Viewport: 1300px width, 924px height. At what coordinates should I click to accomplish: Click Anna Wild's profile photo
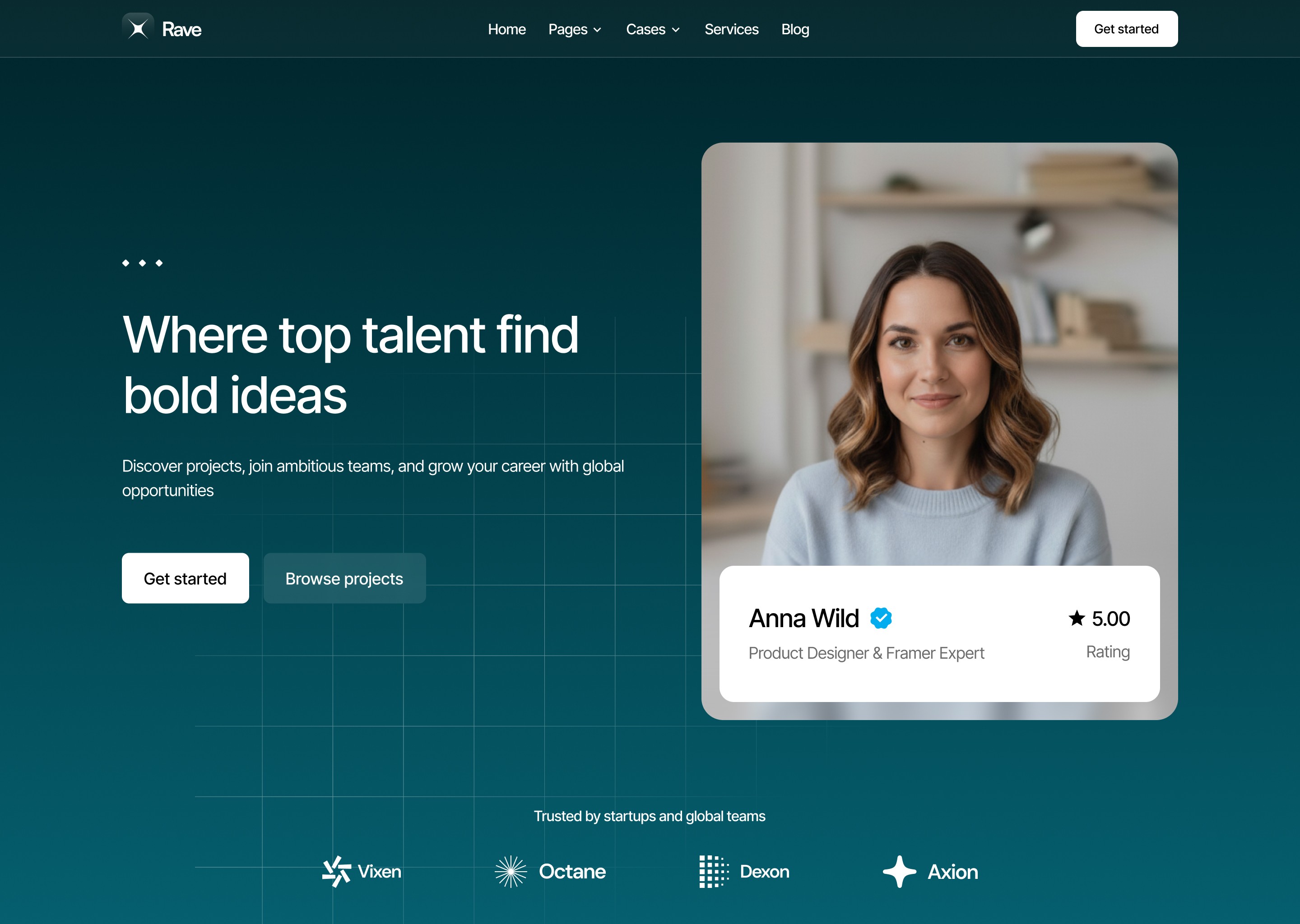(x=939, y=354)
